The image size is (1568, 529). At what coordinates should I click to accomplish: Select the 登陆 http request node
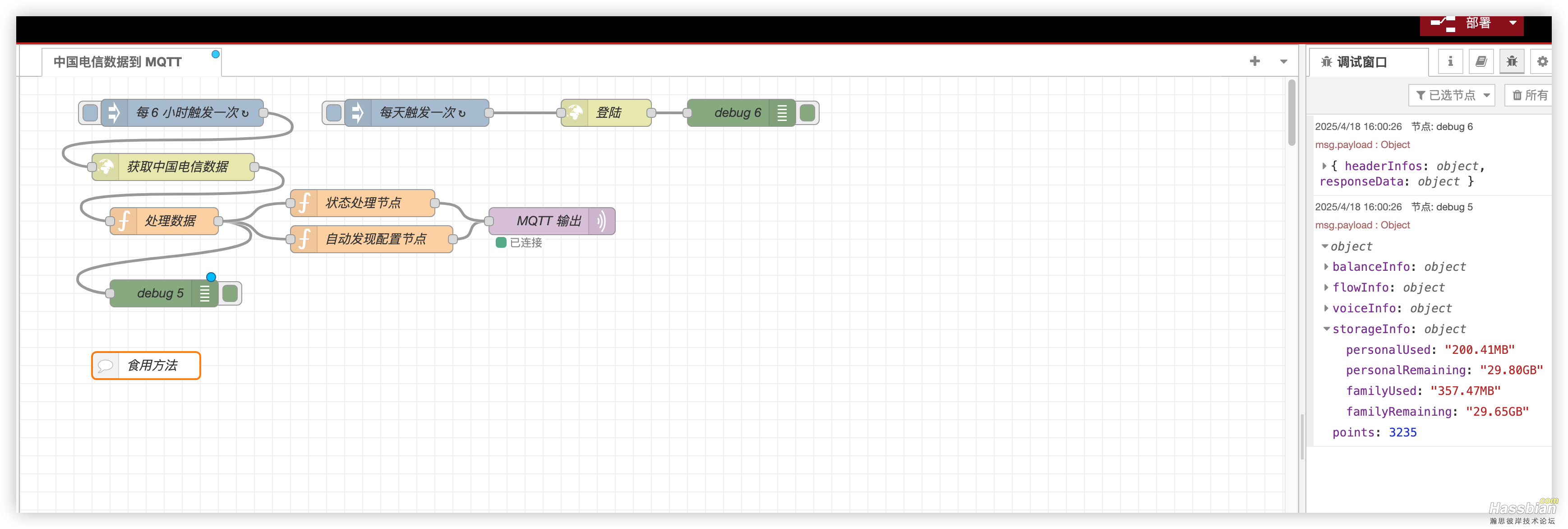606,113
